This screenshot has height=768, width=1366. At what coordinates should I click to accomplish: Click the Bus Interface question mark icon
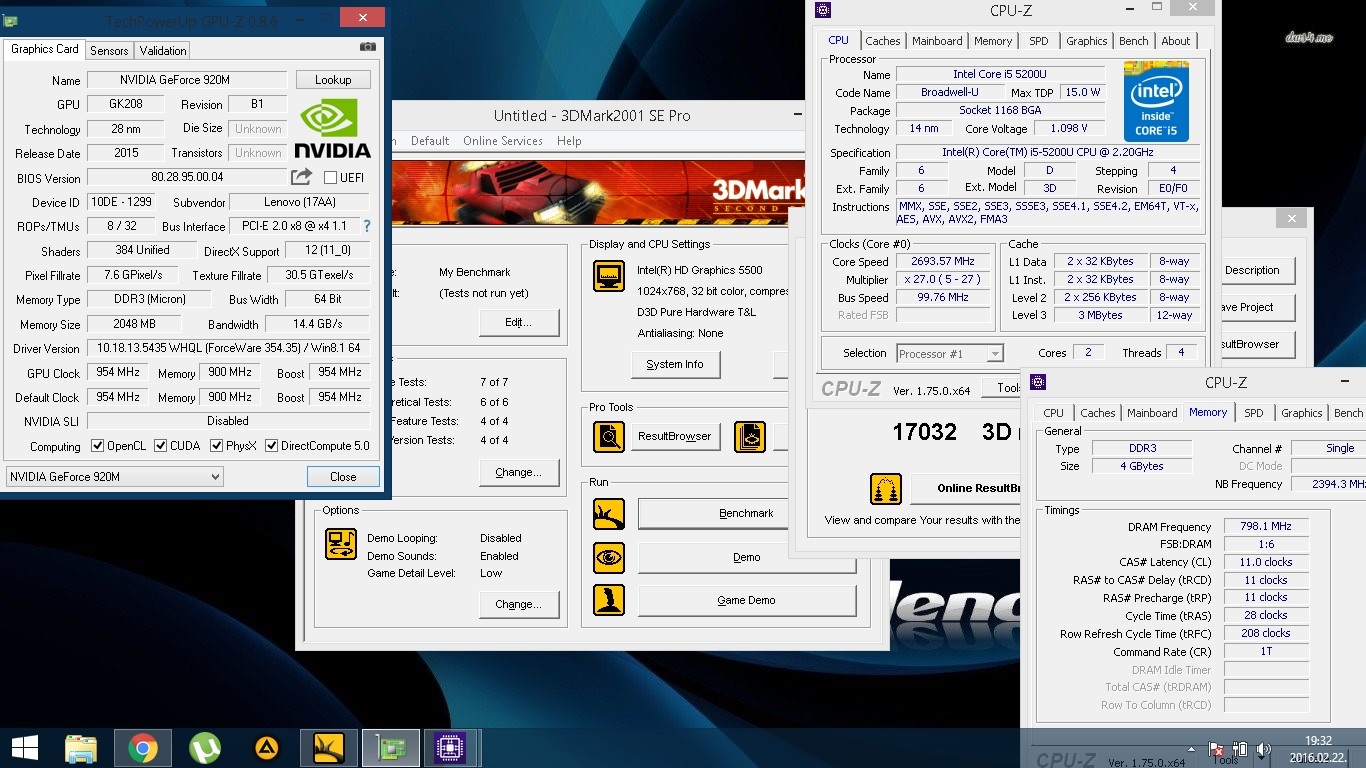(367, 226)
